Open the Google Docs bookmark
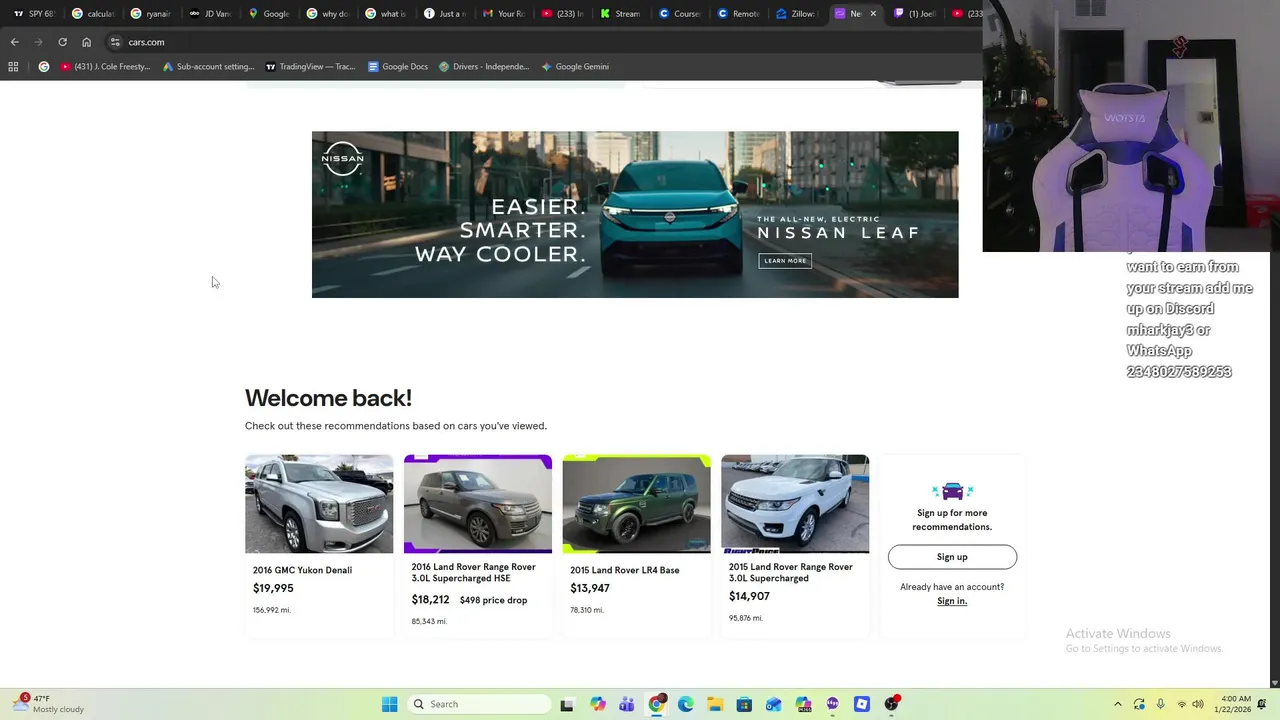The height and width of the screenshot is (720, 1280). point(398,67)
